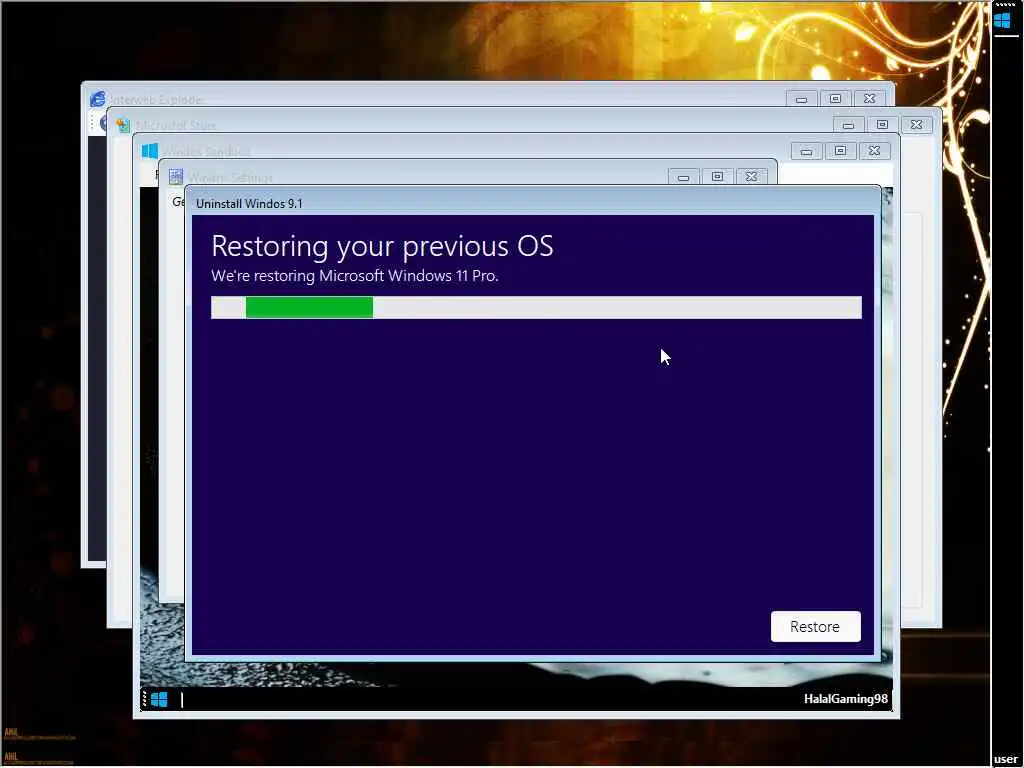The image size is (1024, 768).
Task: Click the Restore button in the uninstall dialog
Action: pyautogui.click(x=815, y=626)
